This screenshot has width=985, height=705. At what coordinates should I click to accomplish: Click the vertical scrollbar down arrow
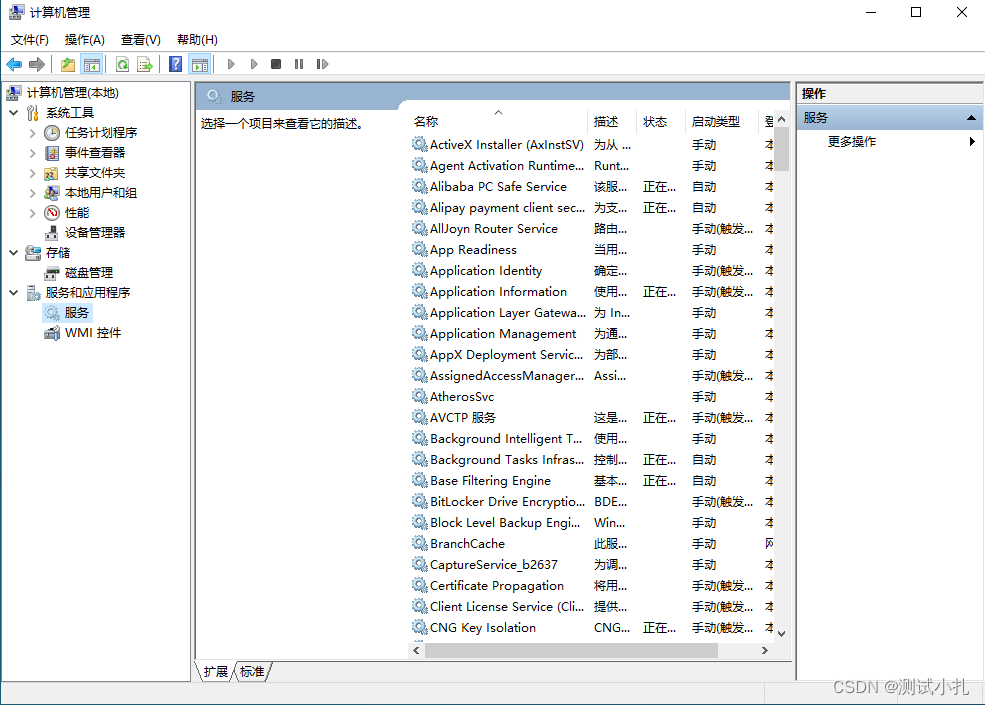coord(781,633)
